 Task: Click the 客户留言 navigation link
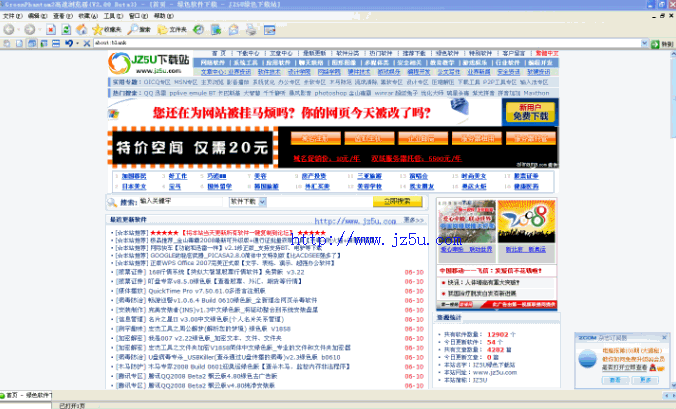513,53
